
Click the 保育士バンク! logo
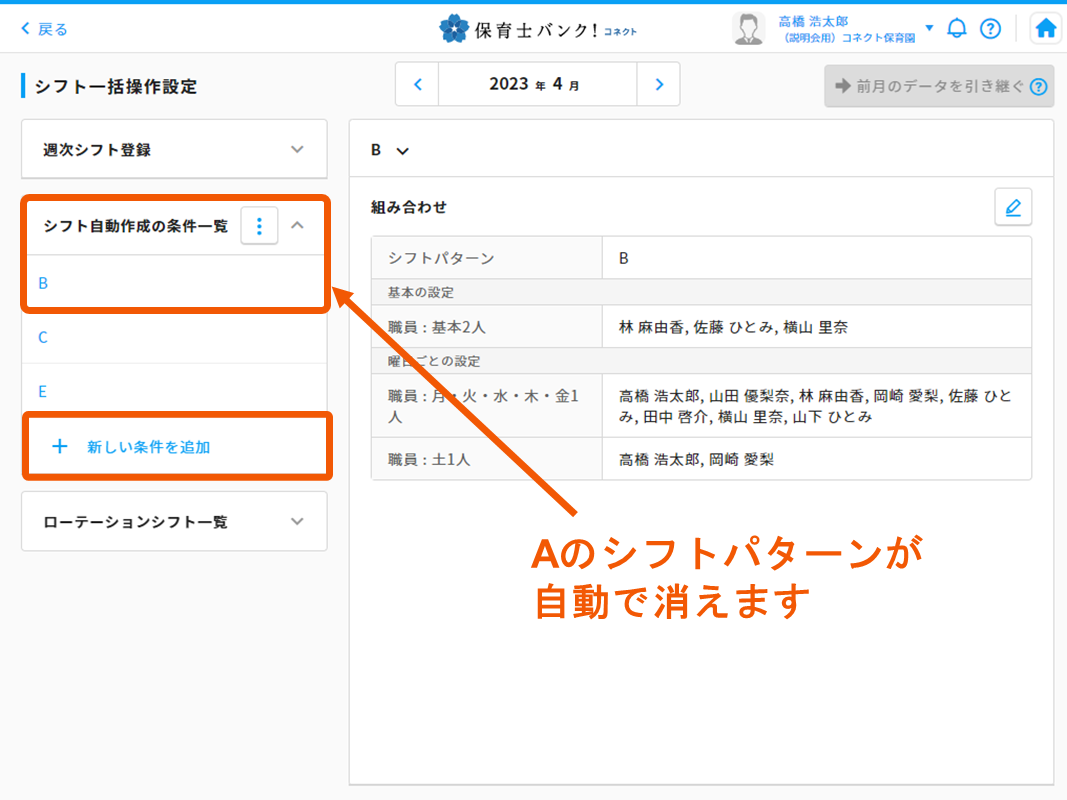538,29
